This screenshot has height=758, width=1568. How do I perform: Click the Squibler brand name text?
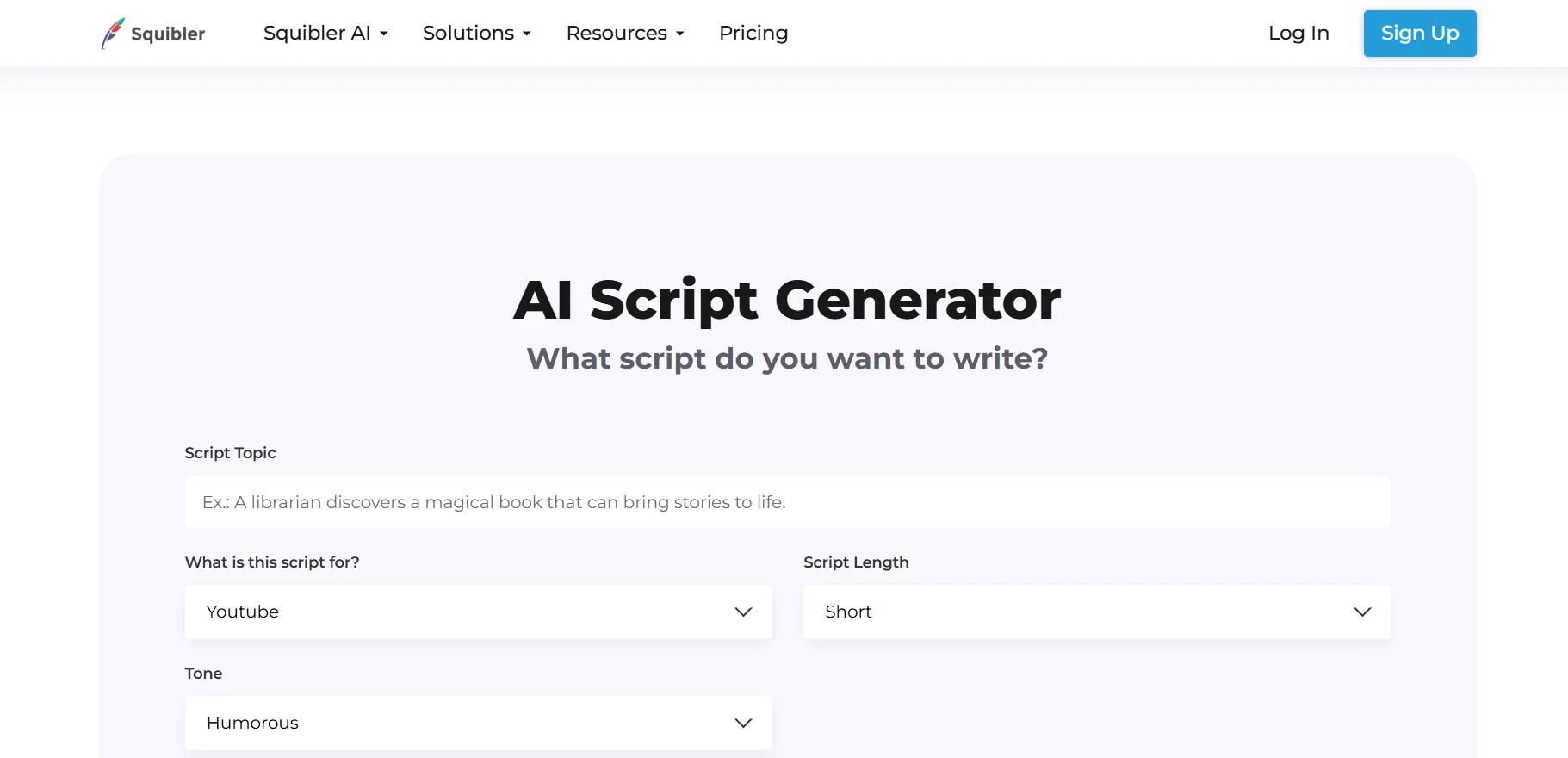[x=169, y=34]
